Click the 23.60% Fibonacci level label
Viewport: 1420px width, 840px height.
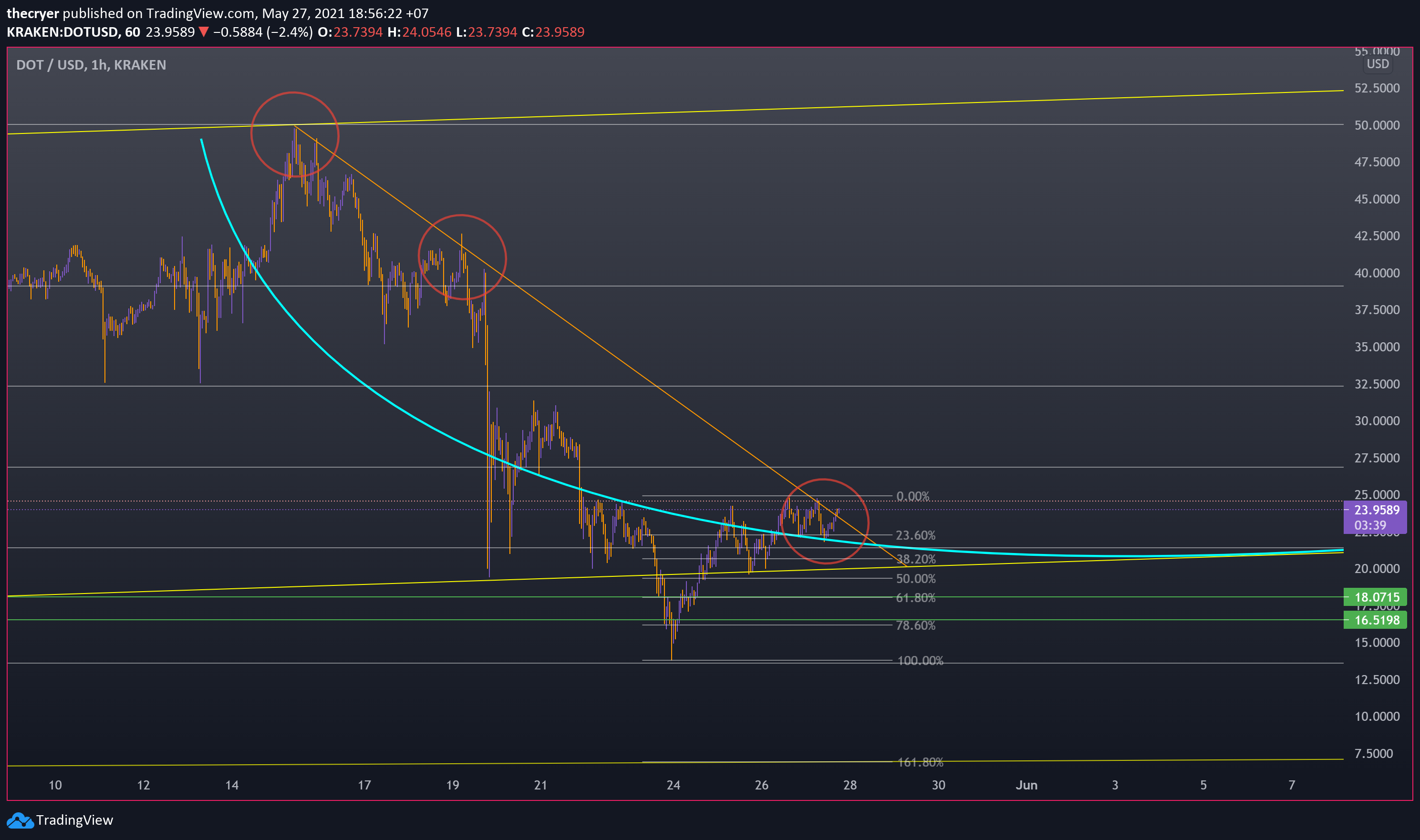pos(915,535)
